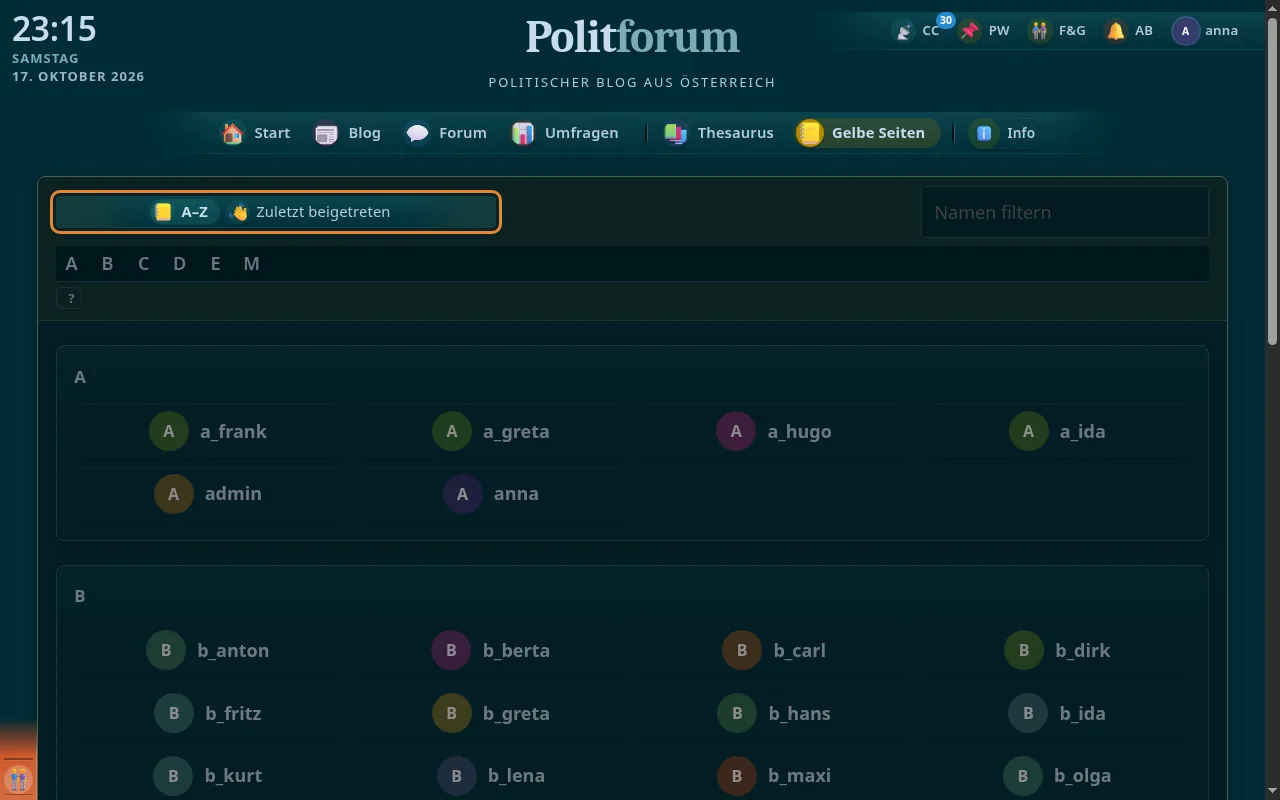Open the AB bell alerts

click(1115, 31)
